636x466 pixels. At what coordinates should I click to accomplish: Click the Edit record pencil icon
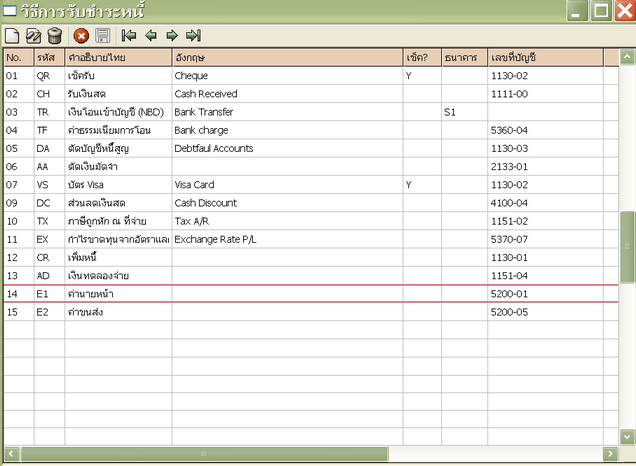(x=33, y=36)
